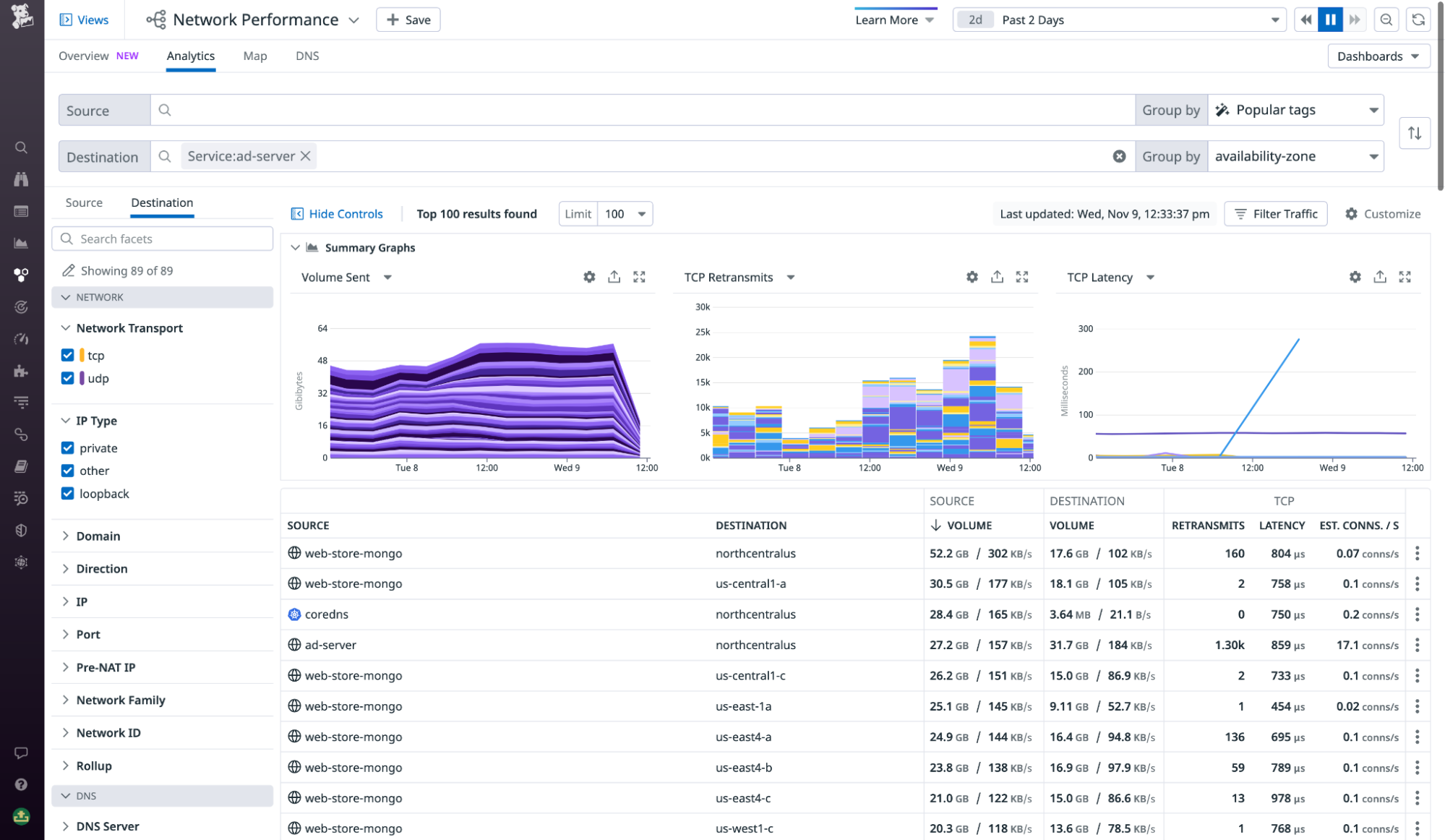1445x840 pixels.
Task: Open row options for coredns row
Action: [x=1417, y=614]
